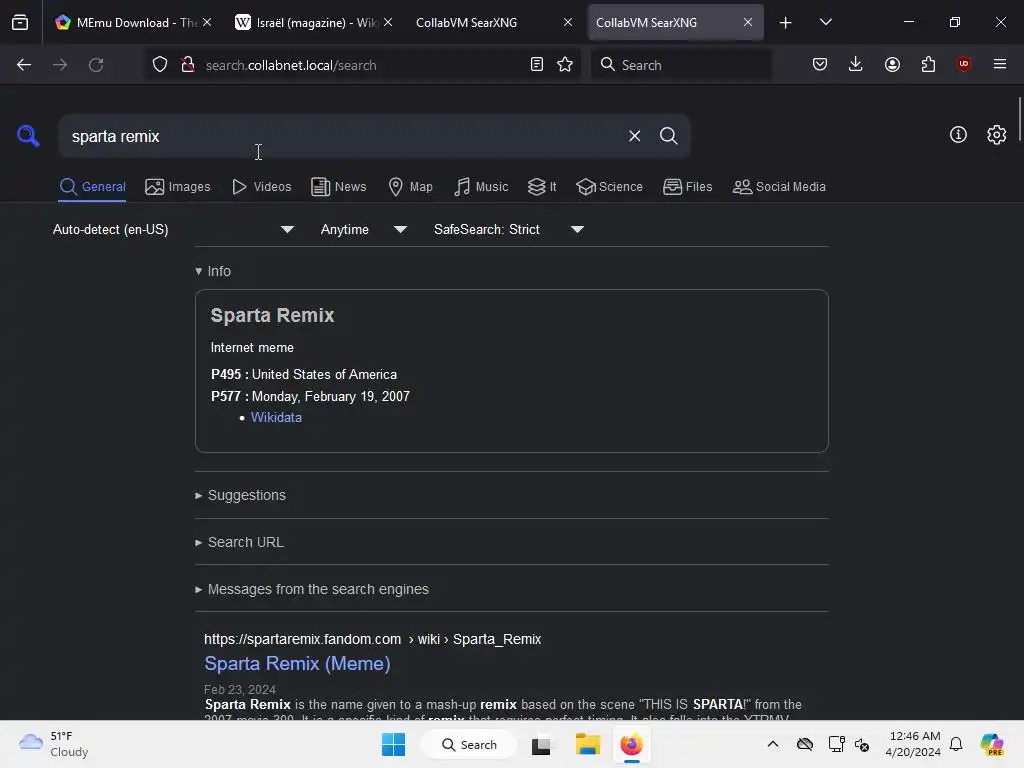Submit search with magnifier button
The image size is (1024, 768).
[668, 136]
